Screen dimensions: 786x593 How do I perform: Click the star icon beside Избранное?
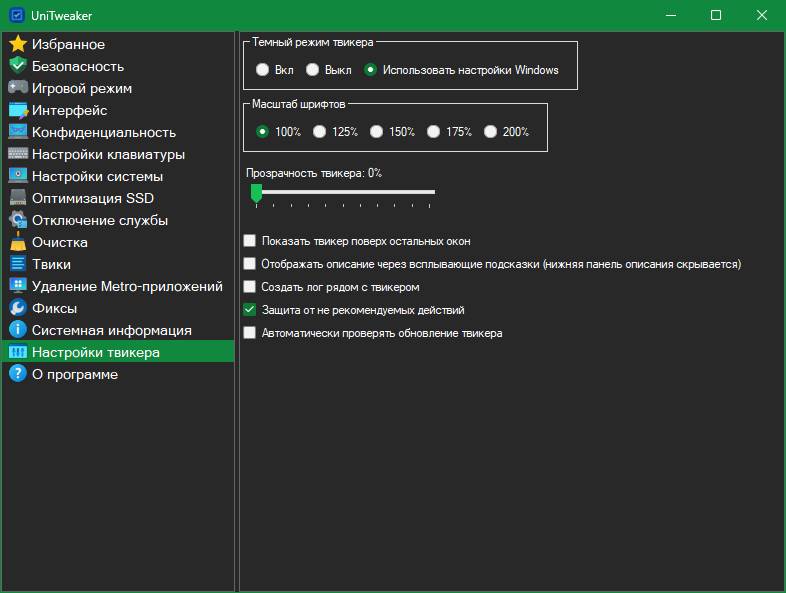(17, 44)
